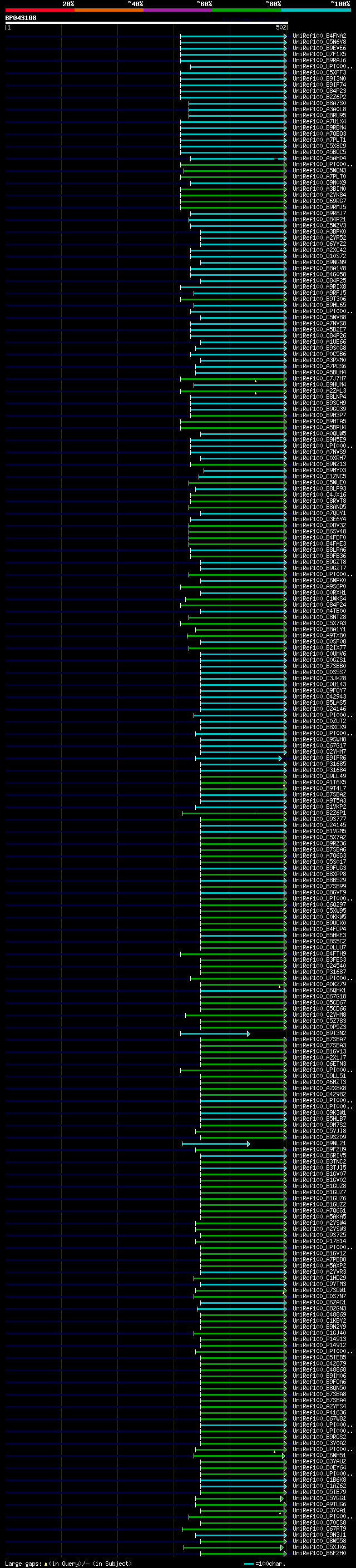Screen dimensions: 356x1568
Task: Open hit UniRef100_Q7F1X5
Action: (x=319, y=54)
